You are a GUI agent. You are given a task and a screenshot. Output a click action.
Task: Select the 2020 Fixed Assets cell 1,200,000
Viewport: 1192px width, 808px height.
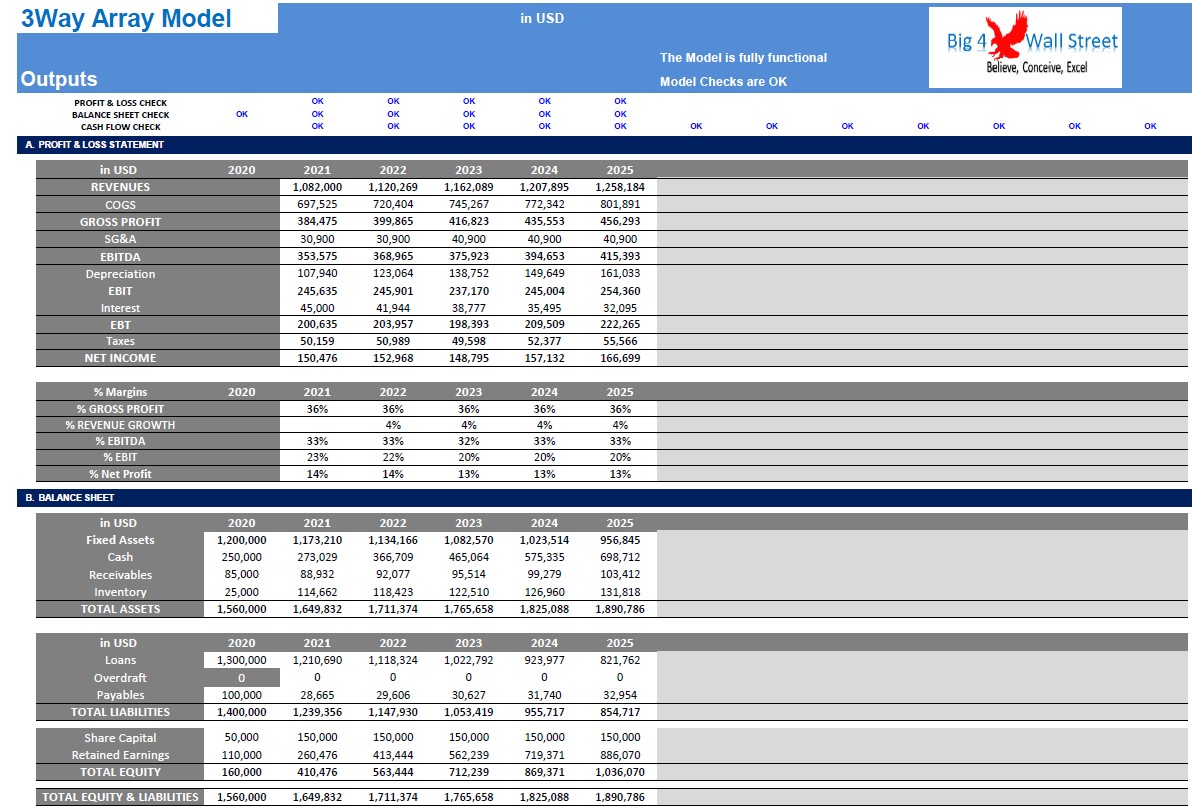pyautogui.click(x=242, y=540)
